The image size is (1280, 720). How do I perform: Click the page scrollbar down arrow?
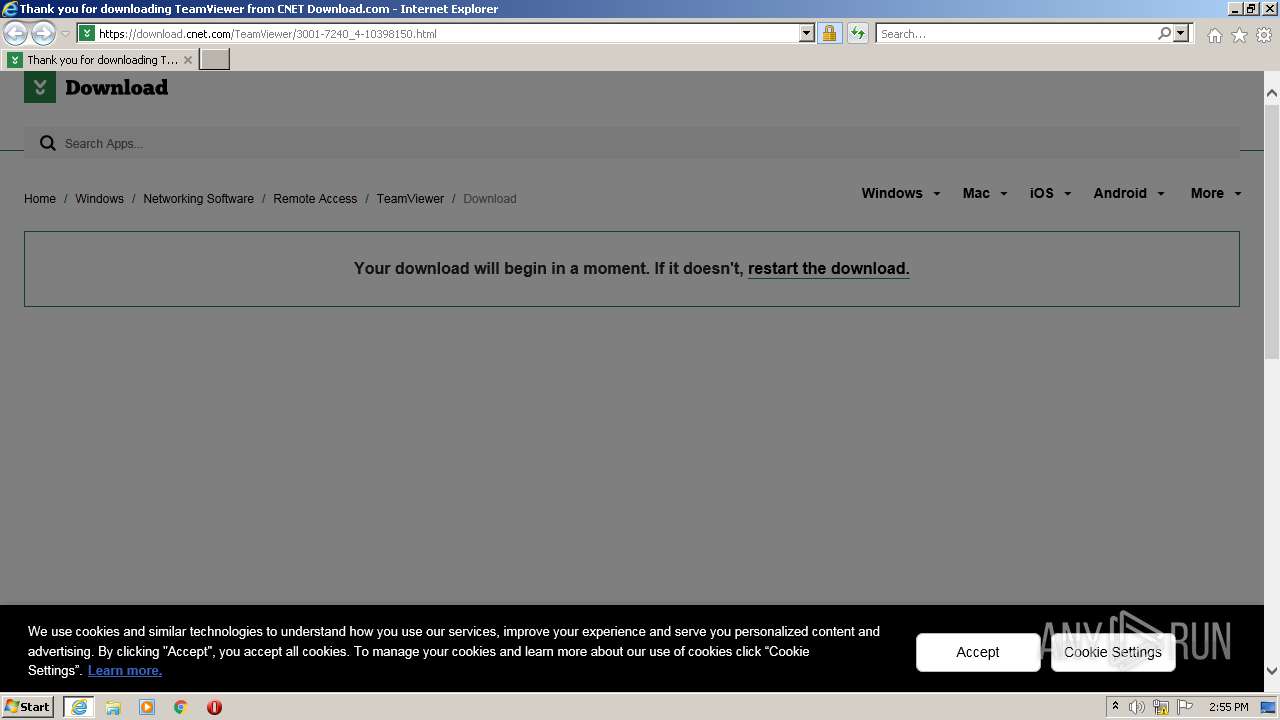point(1272,671)
